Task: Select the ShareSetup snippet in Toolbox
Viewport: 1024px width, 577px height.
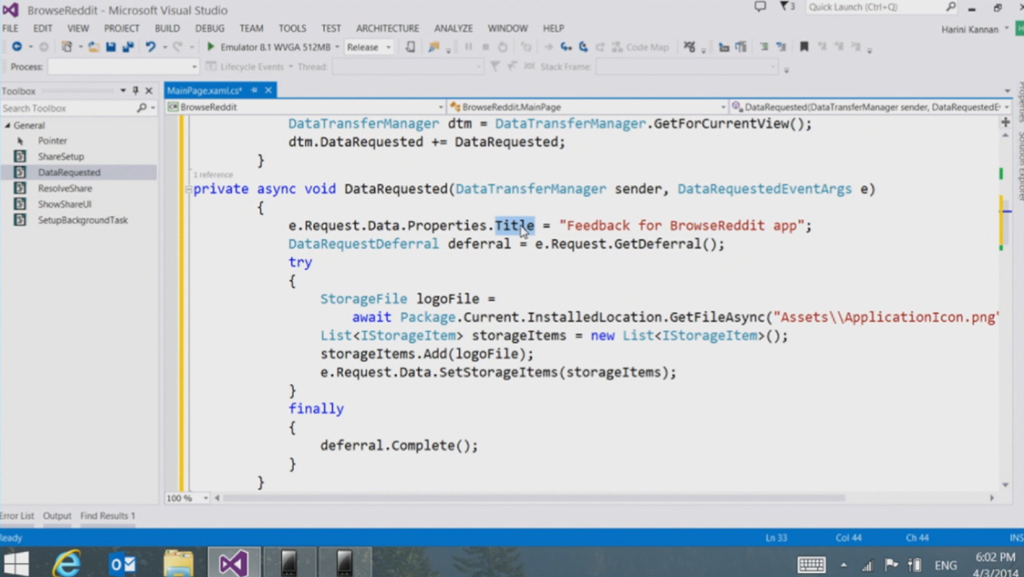Action: pos(61,157)
